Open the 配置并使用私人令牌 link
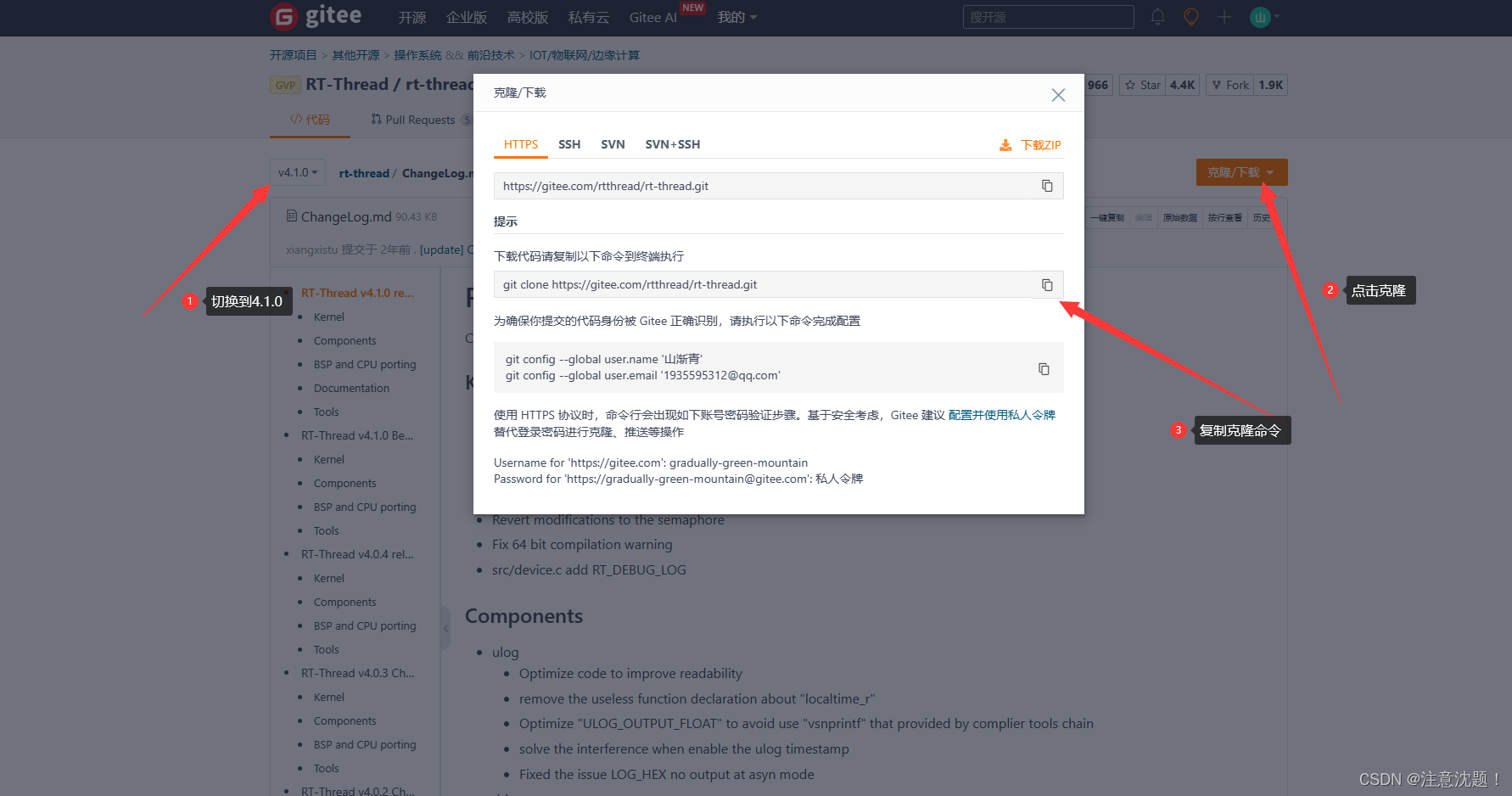The width and height of the screenshot is (1512, 796). [1002, 415]
